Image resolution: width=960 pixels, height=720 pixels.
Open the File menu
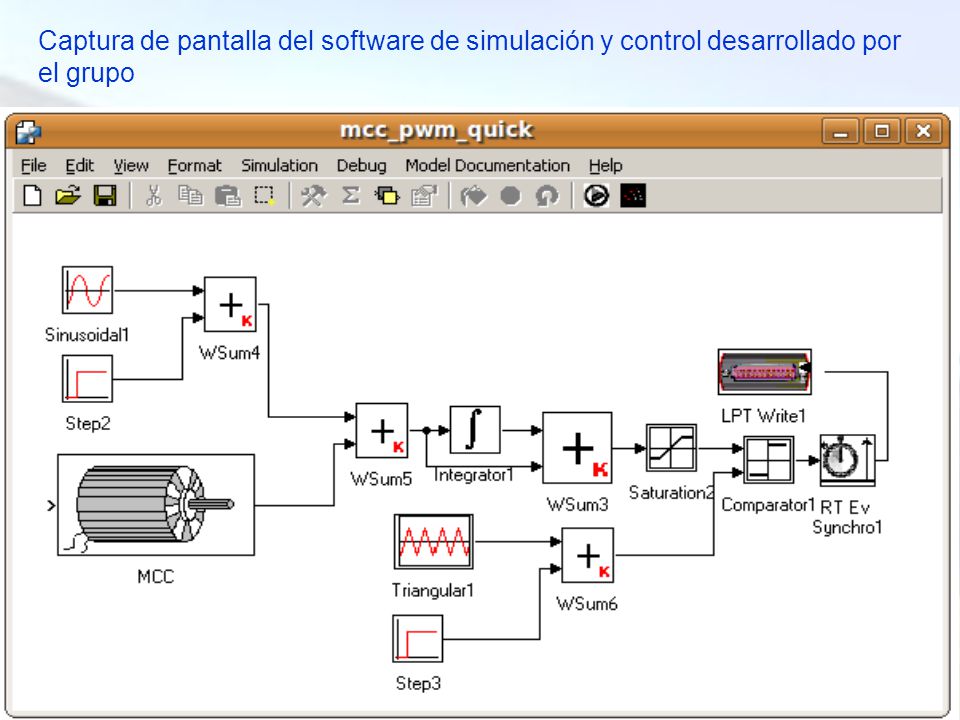[x=33, y=165]
